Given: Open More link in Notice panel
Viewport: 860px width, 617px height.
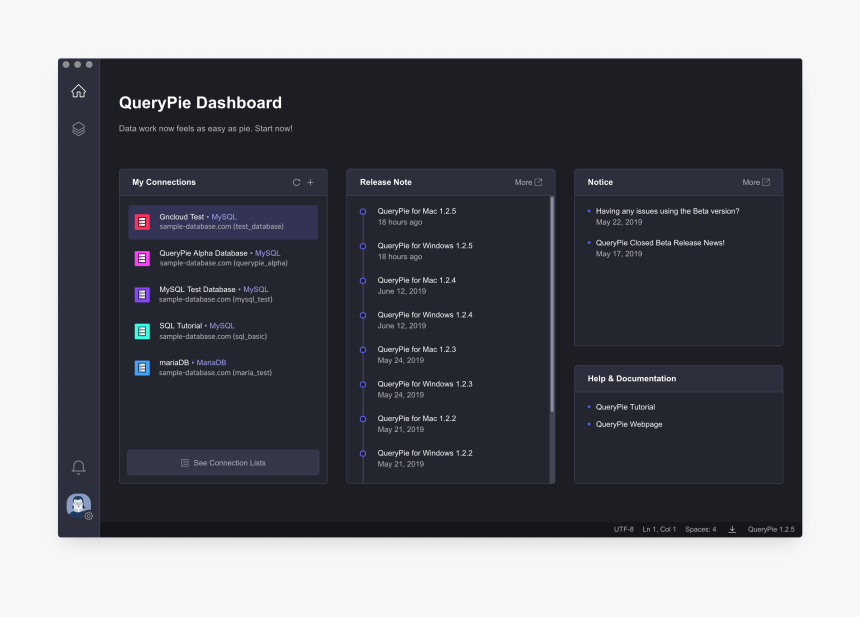Looking at the screenshot, I should [x=756, y=182].
